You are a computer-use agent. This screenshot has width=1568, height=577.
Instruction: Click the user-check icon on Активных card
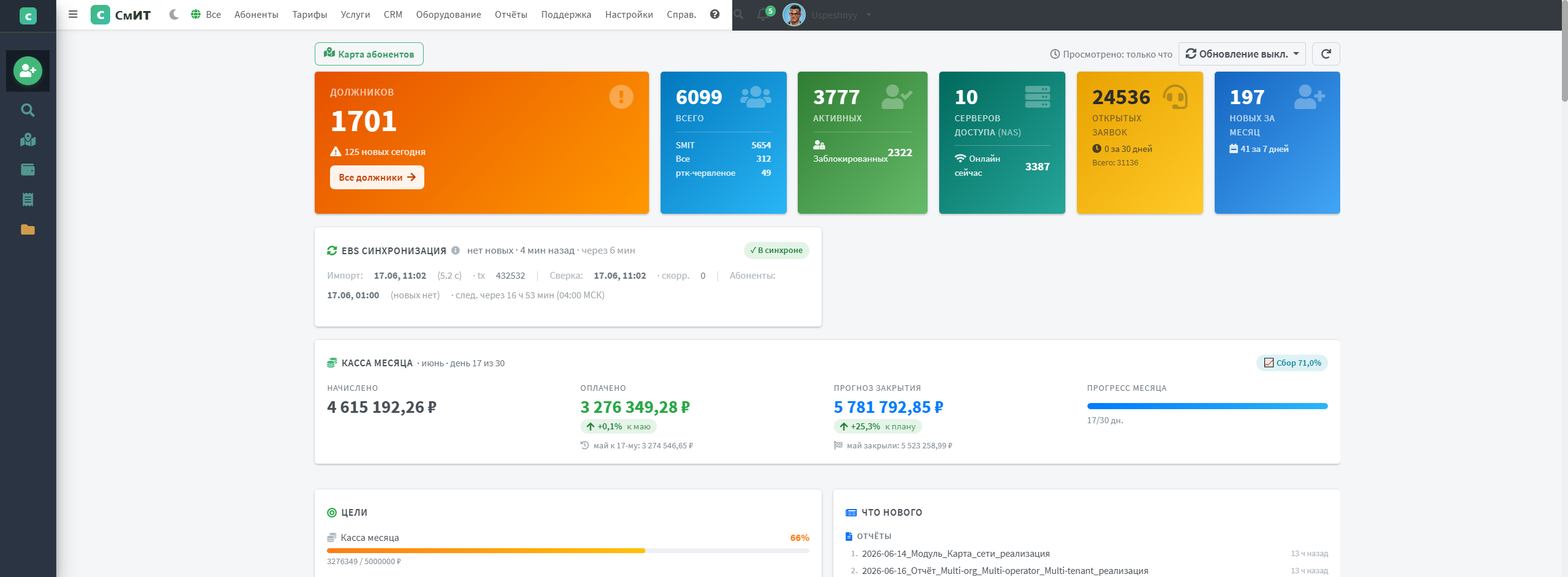897,97
